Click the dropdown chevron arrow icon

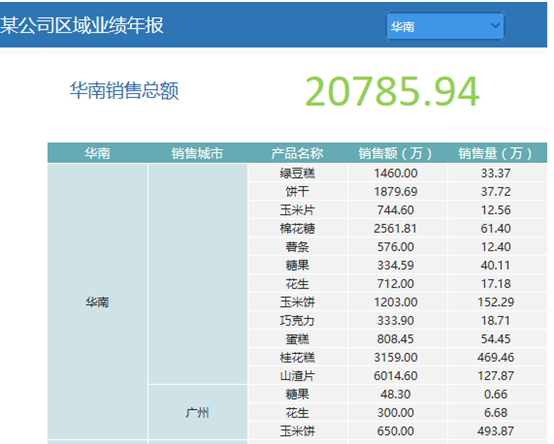click(x=495, y=25)
